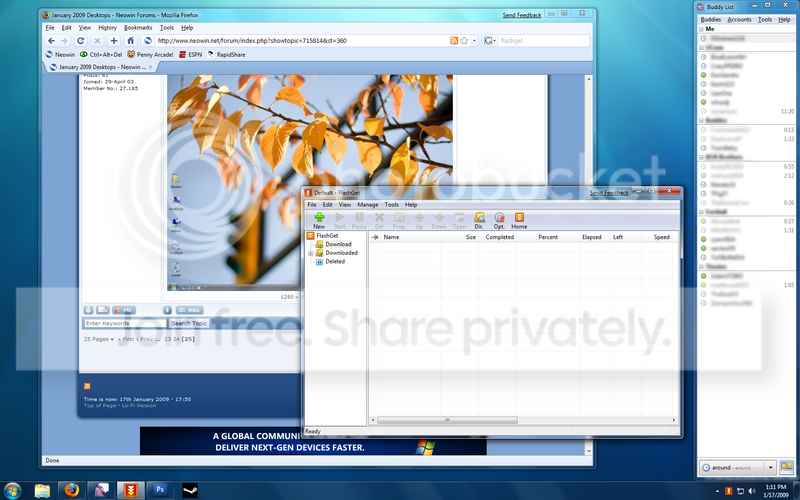Viewport: 800px width, 500px height.
Task: Open the Buddies menu in Buddy List
Action: (x=711, y=19)
